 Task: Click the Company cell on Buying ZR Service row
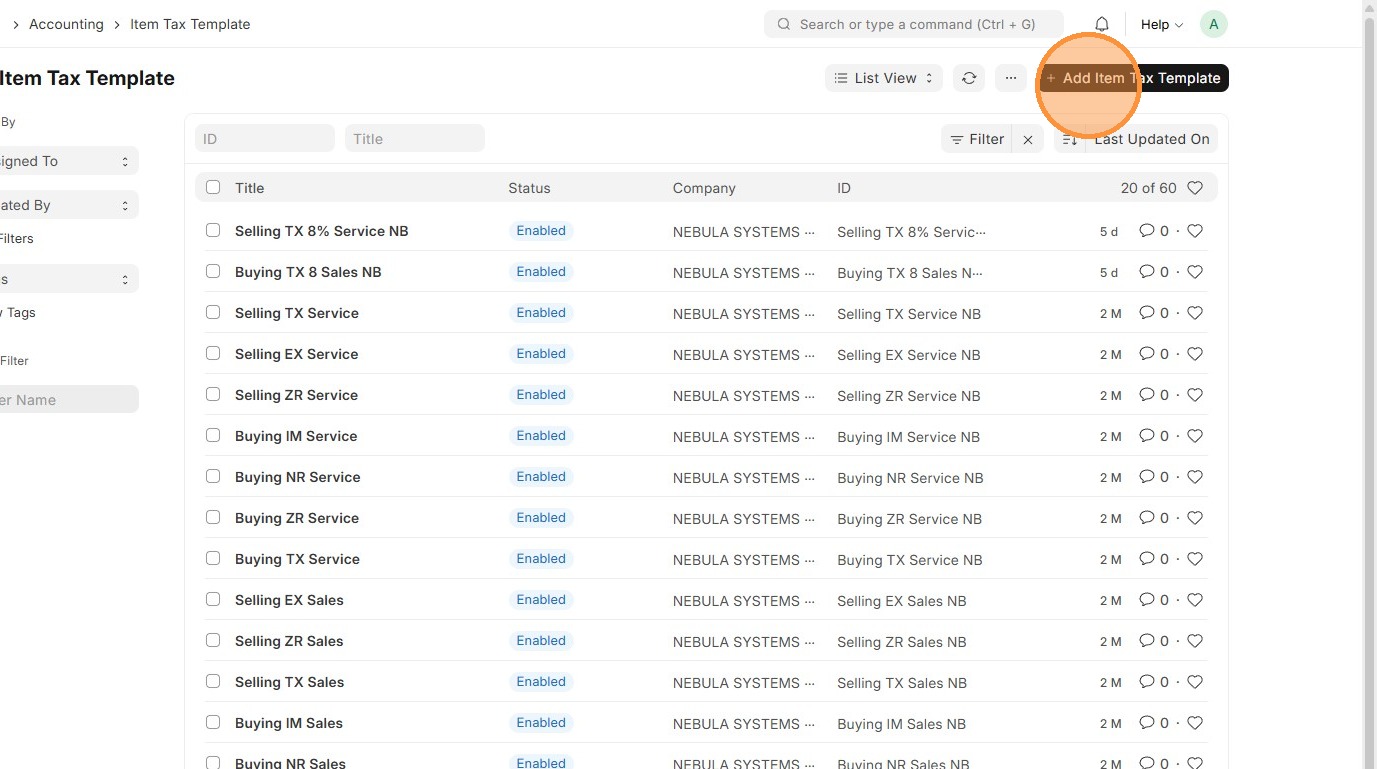pyautogui.click(x=744, y=519)
